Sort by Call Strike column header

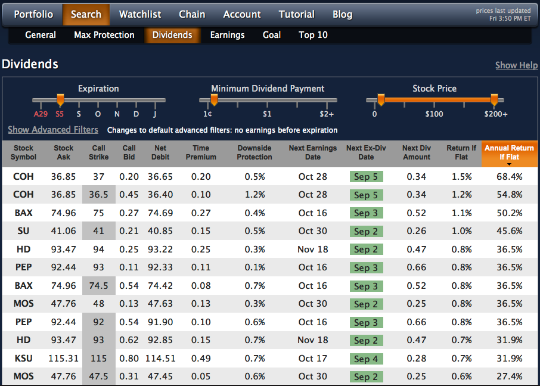pos(98,153)
